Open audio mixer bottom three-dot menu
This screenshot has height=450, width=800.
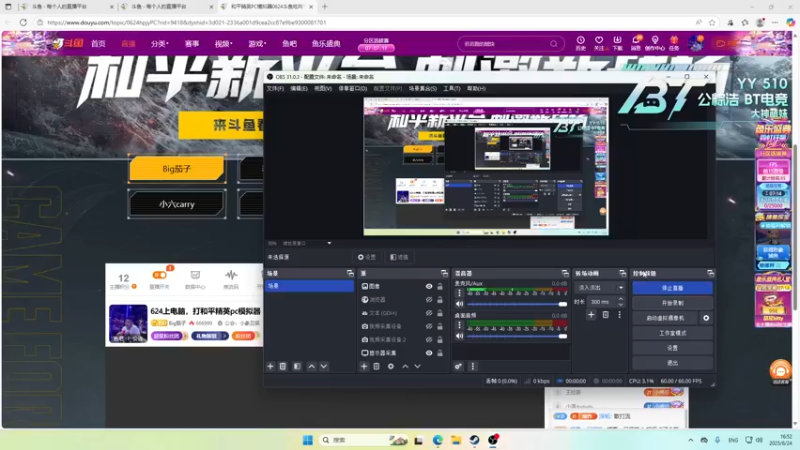[472, 366]
